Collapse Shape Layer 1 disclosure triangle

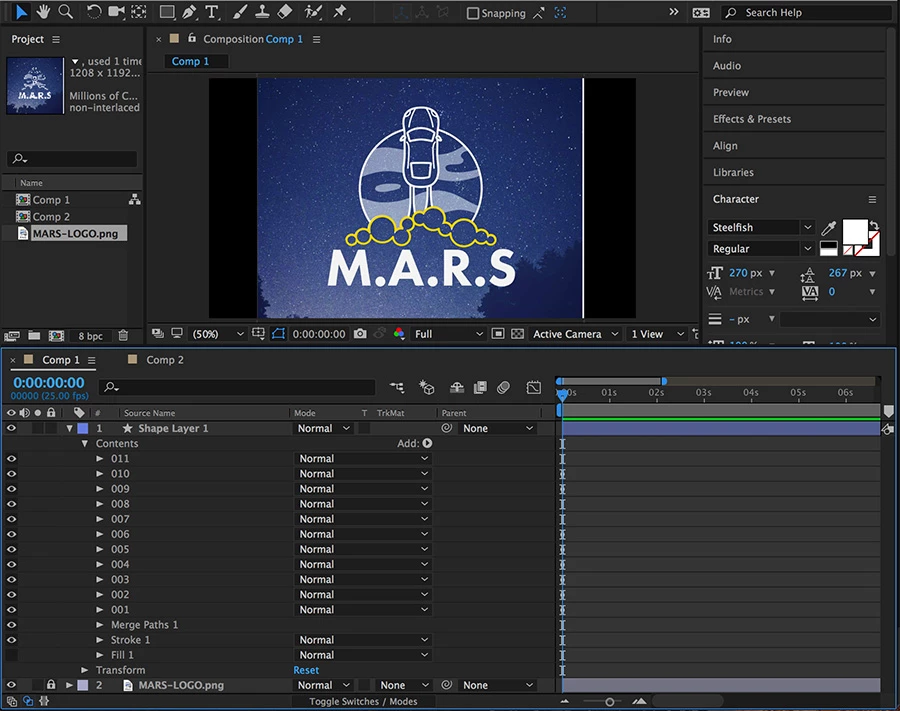69,428
